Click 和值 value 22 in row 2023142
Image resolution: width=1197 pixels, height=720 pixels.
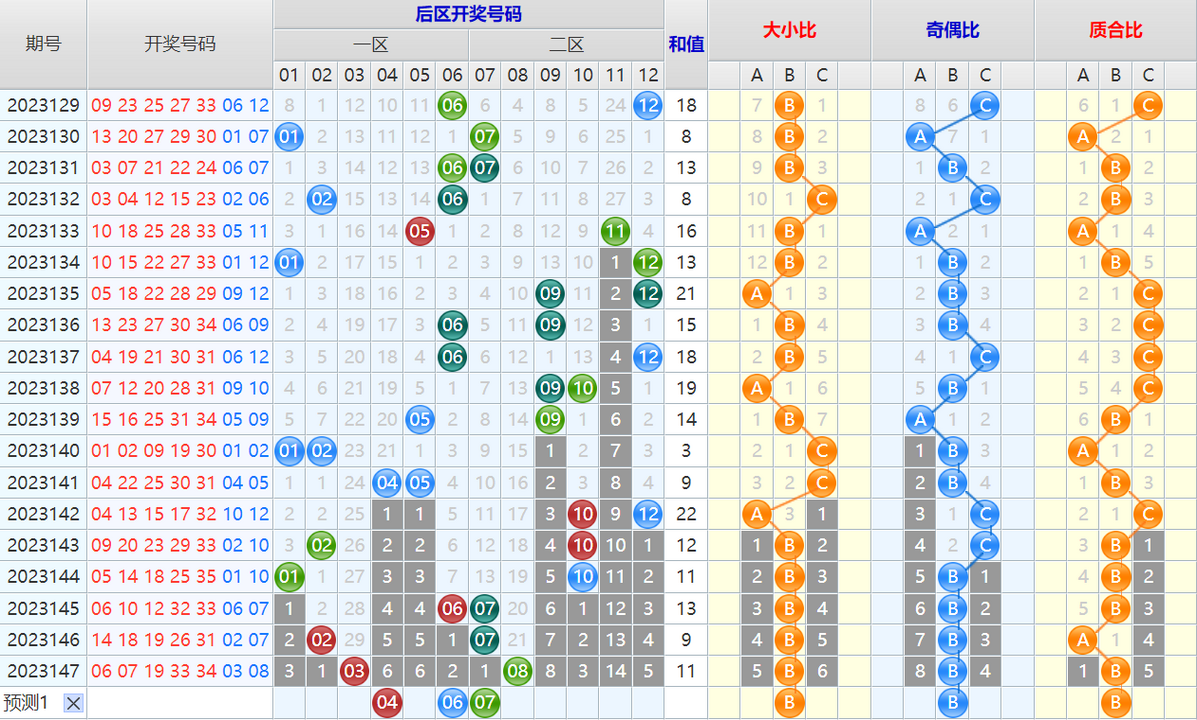(686, 514)
